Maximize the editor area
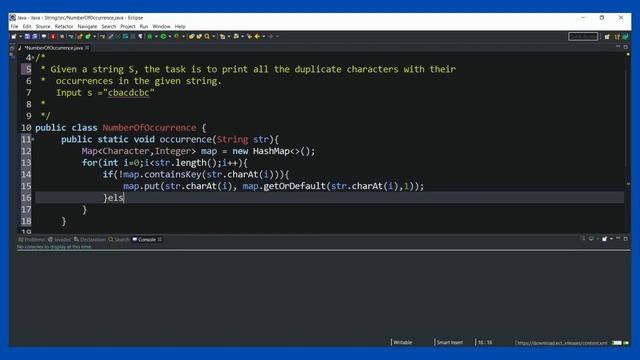Viewport: 640px width, 360px height. click(x=625, y=47)
